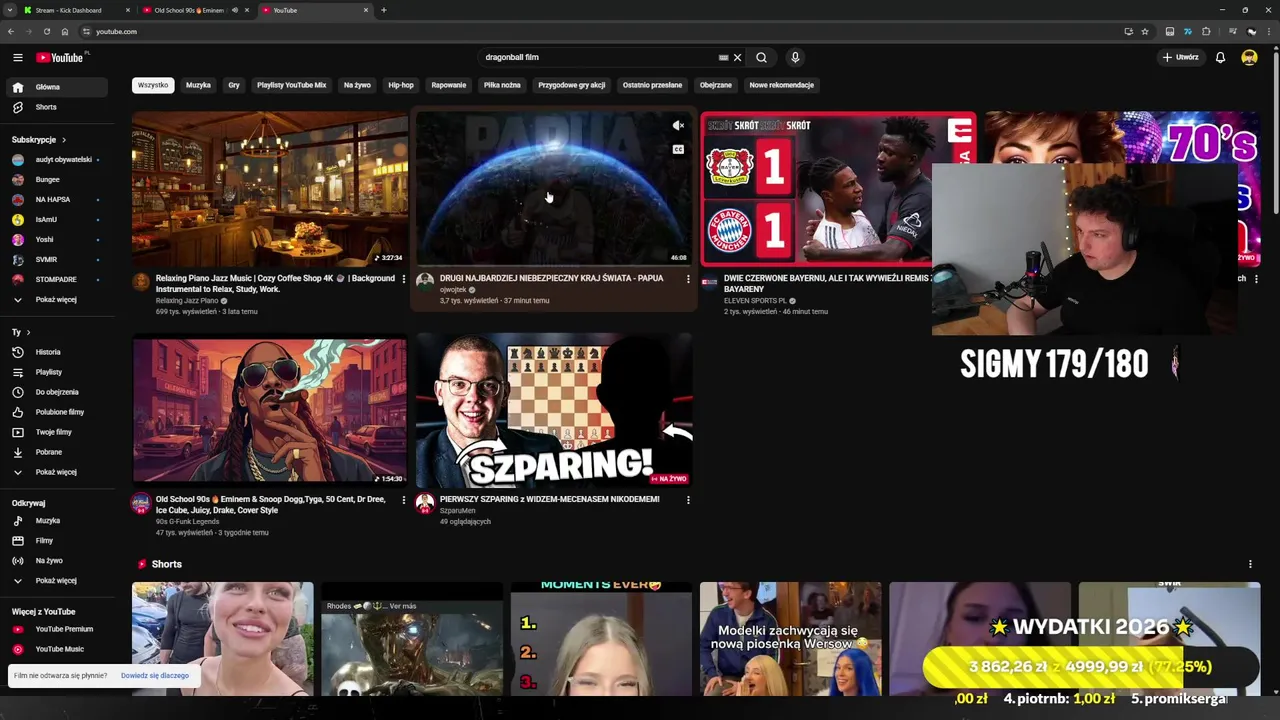Open a new browser tab
Image resolution: width=1280 pixels, height=720 pixels.
[x=384, y=10]
